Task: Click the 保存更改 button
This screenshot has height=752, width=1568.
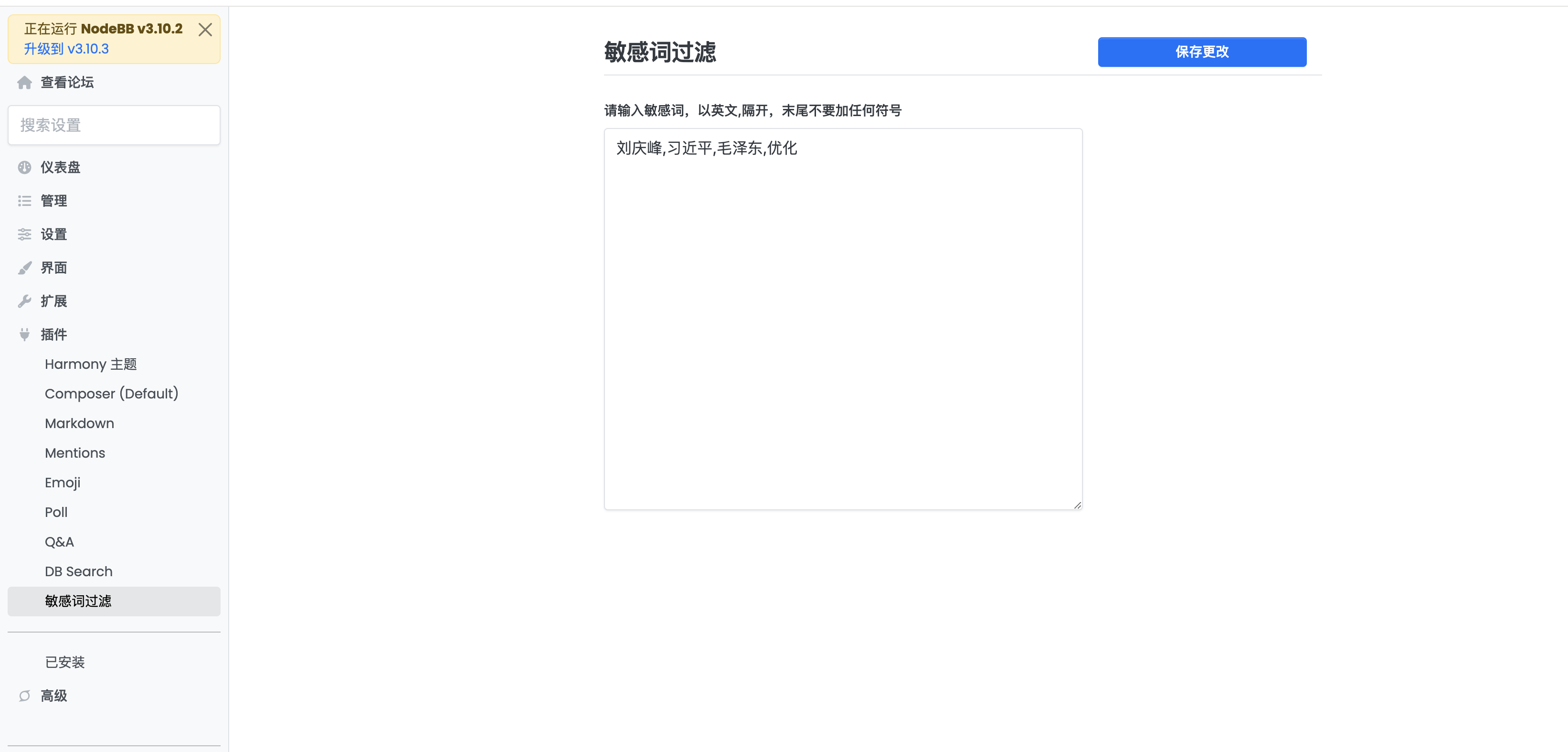Action: (1202, 52)
